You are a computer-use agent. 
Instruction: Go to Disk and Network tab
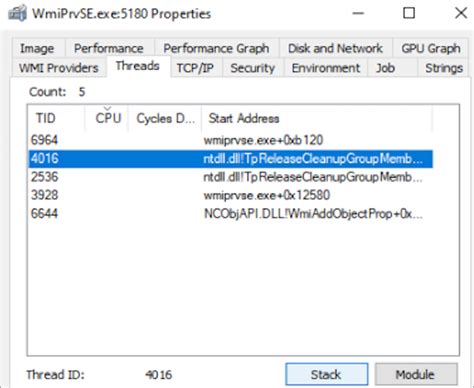coord(335,48)
